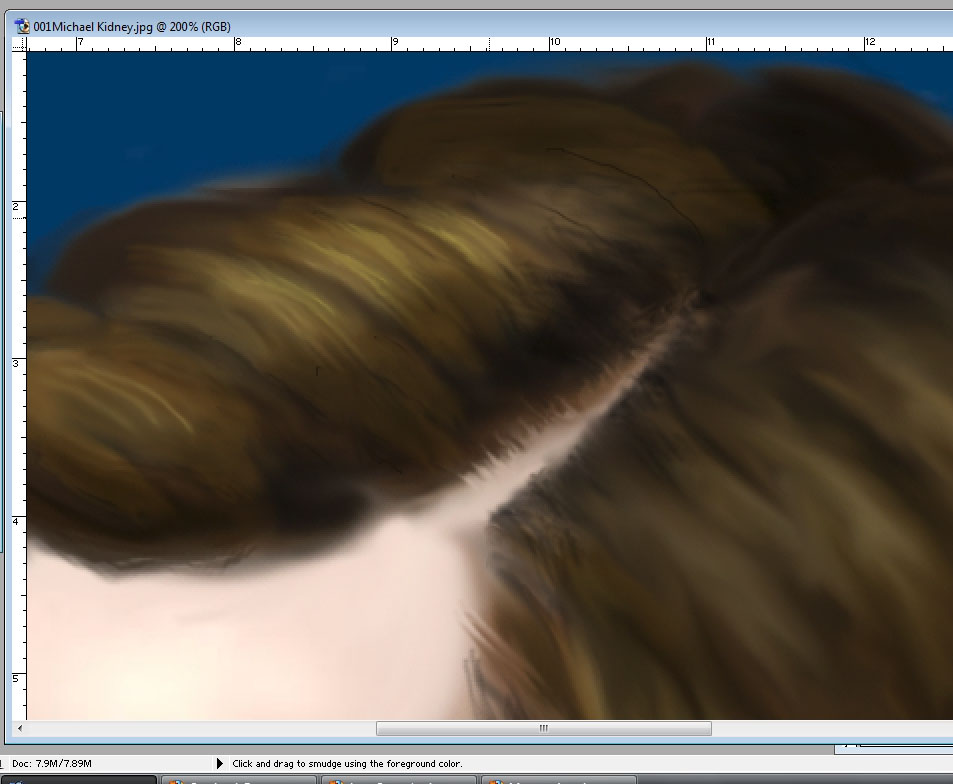
Task: Click the 10 mark on the horizontal ruler
Action: point(553,43)
